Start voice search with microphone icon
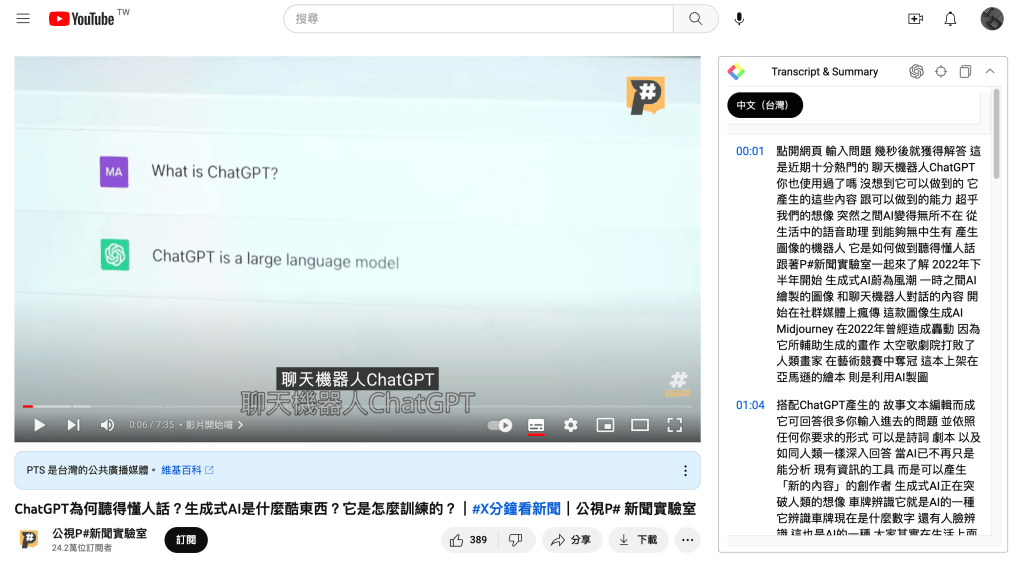 [x=739, y=19]
